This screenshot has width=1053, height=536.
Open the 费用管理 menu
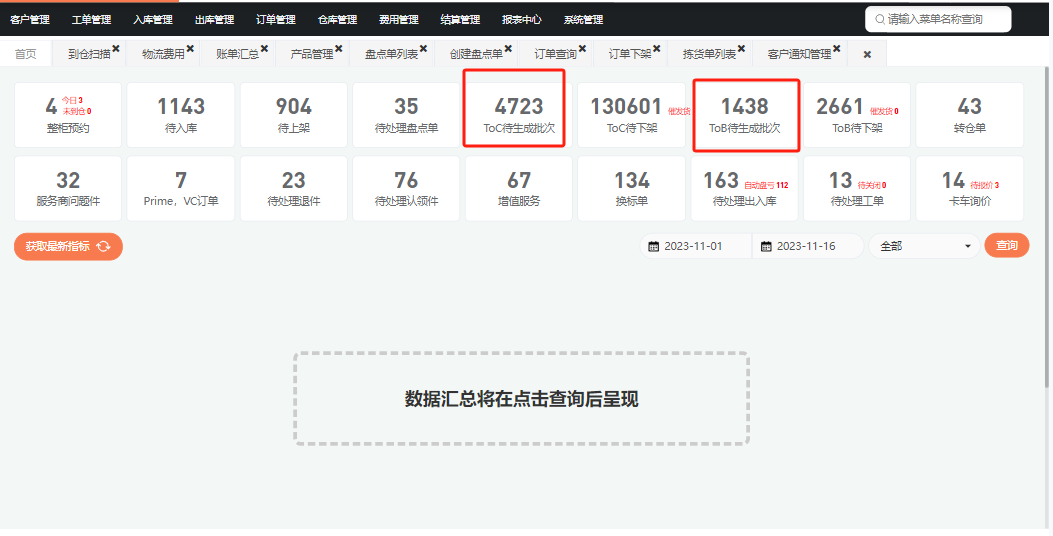398,19
